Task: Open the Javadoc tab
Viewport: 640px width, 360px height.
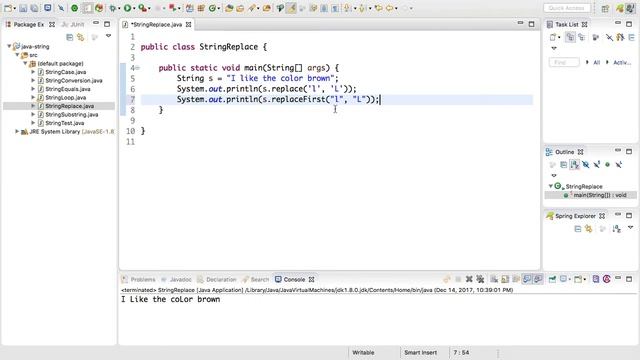Action: pos(176,280)
